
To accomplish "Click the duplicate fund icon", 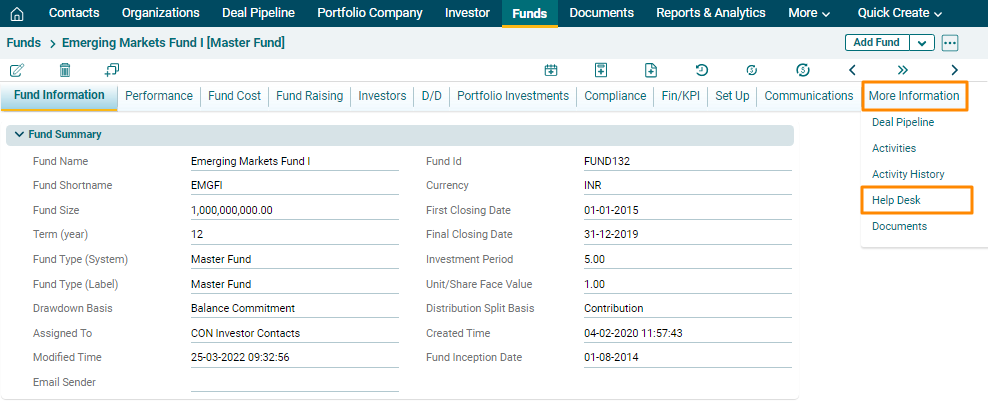I will pyautogui.click(x=111, y=70).
